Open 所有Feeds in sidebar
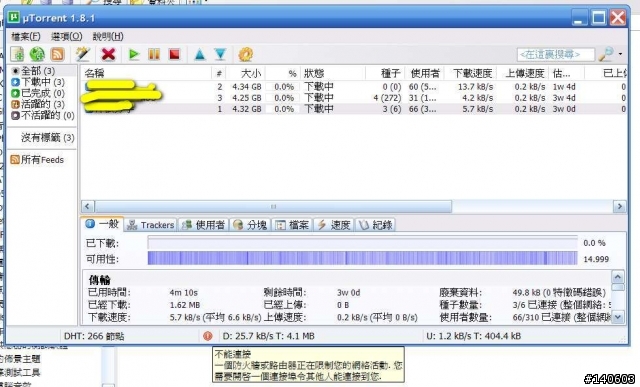 click(x=38, y=160)
